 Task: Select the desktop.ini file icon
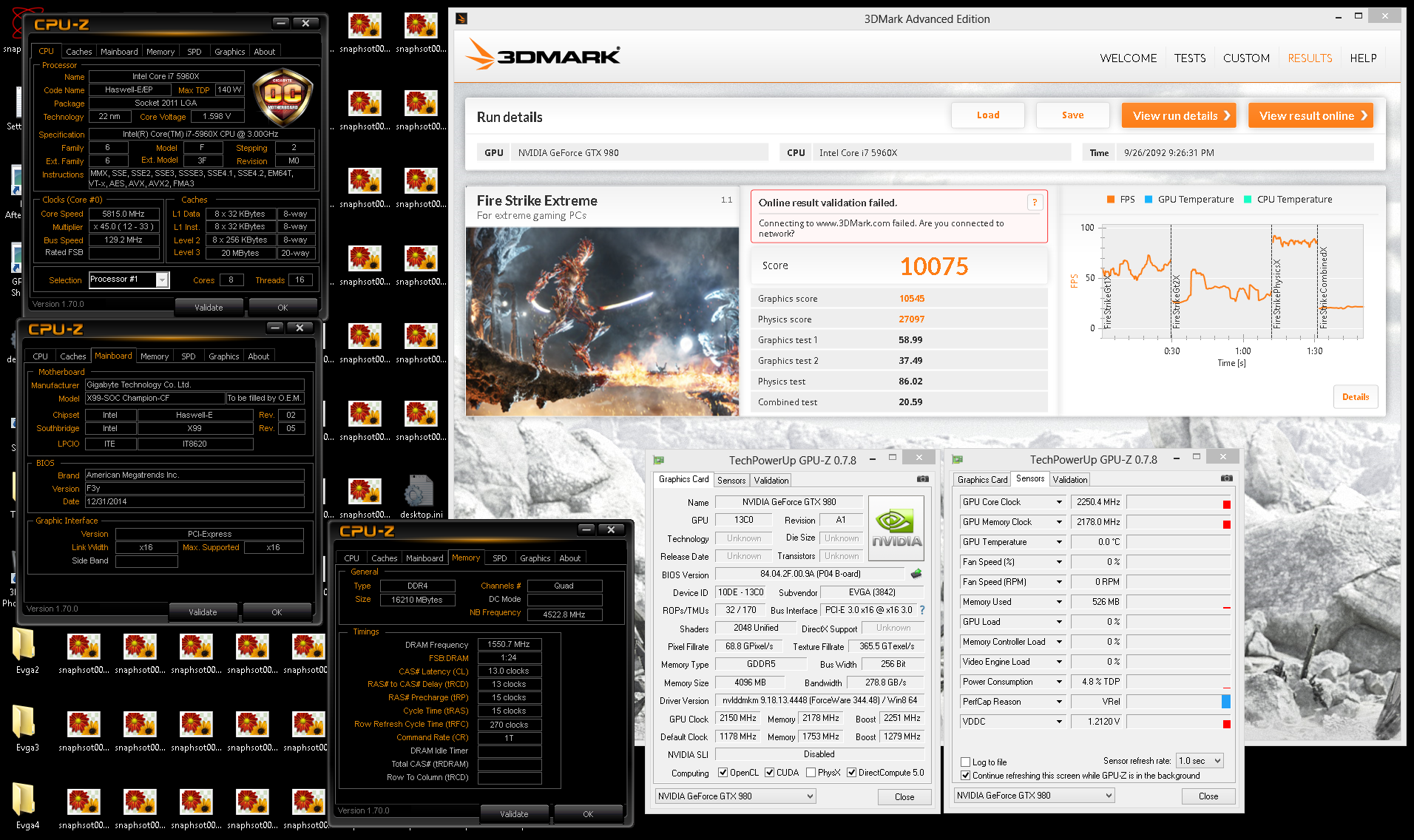(x=421, y=496)
